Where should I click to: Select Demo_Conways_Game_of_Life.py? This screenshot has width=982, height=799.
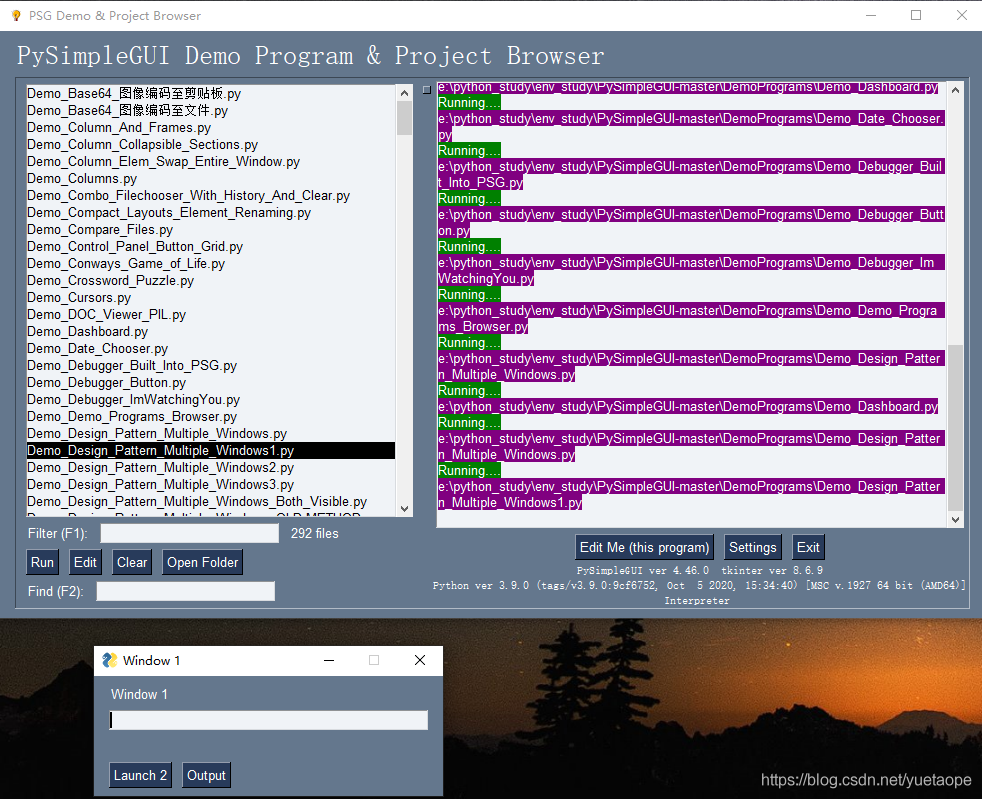211,264
